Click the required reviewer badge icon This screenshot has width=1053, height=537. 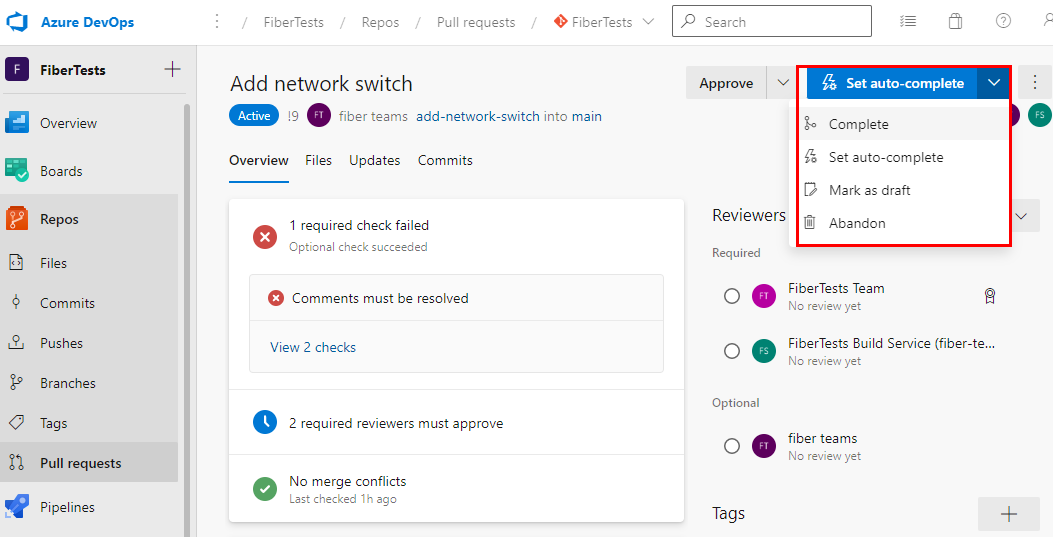tap(989, 295)
